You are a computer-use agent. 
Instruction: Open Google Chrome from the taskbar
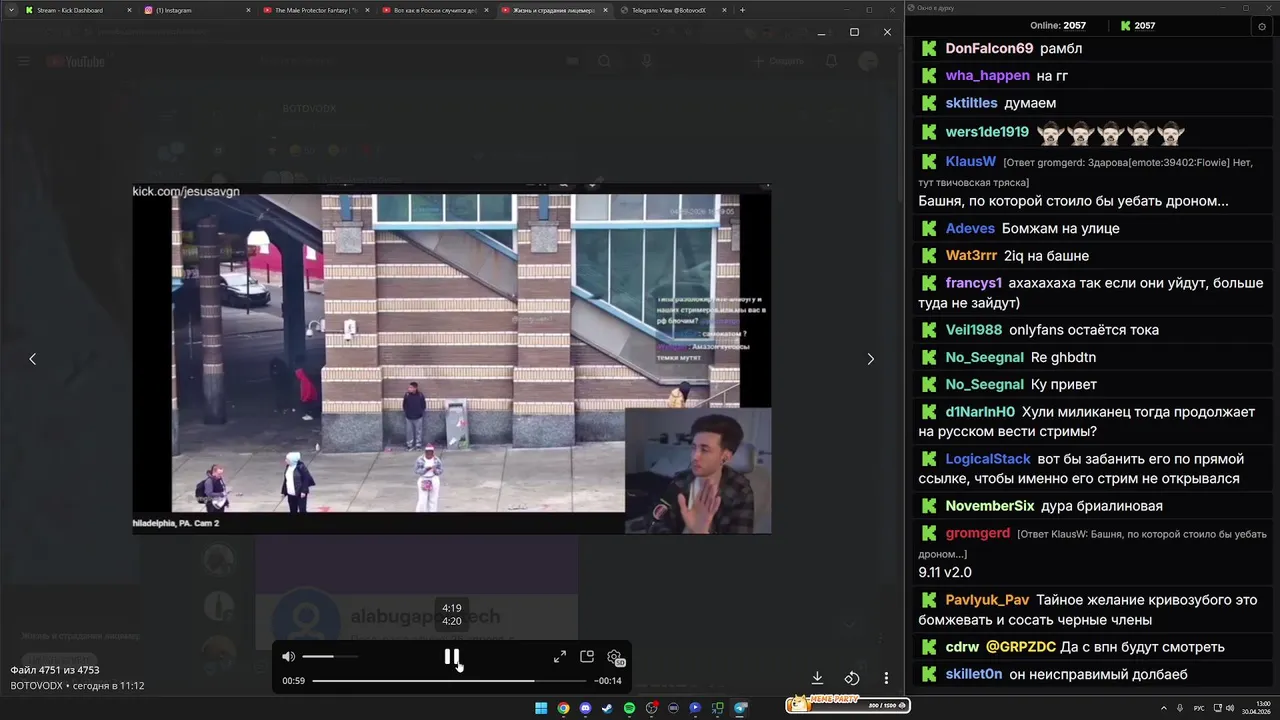pos(563,708)
